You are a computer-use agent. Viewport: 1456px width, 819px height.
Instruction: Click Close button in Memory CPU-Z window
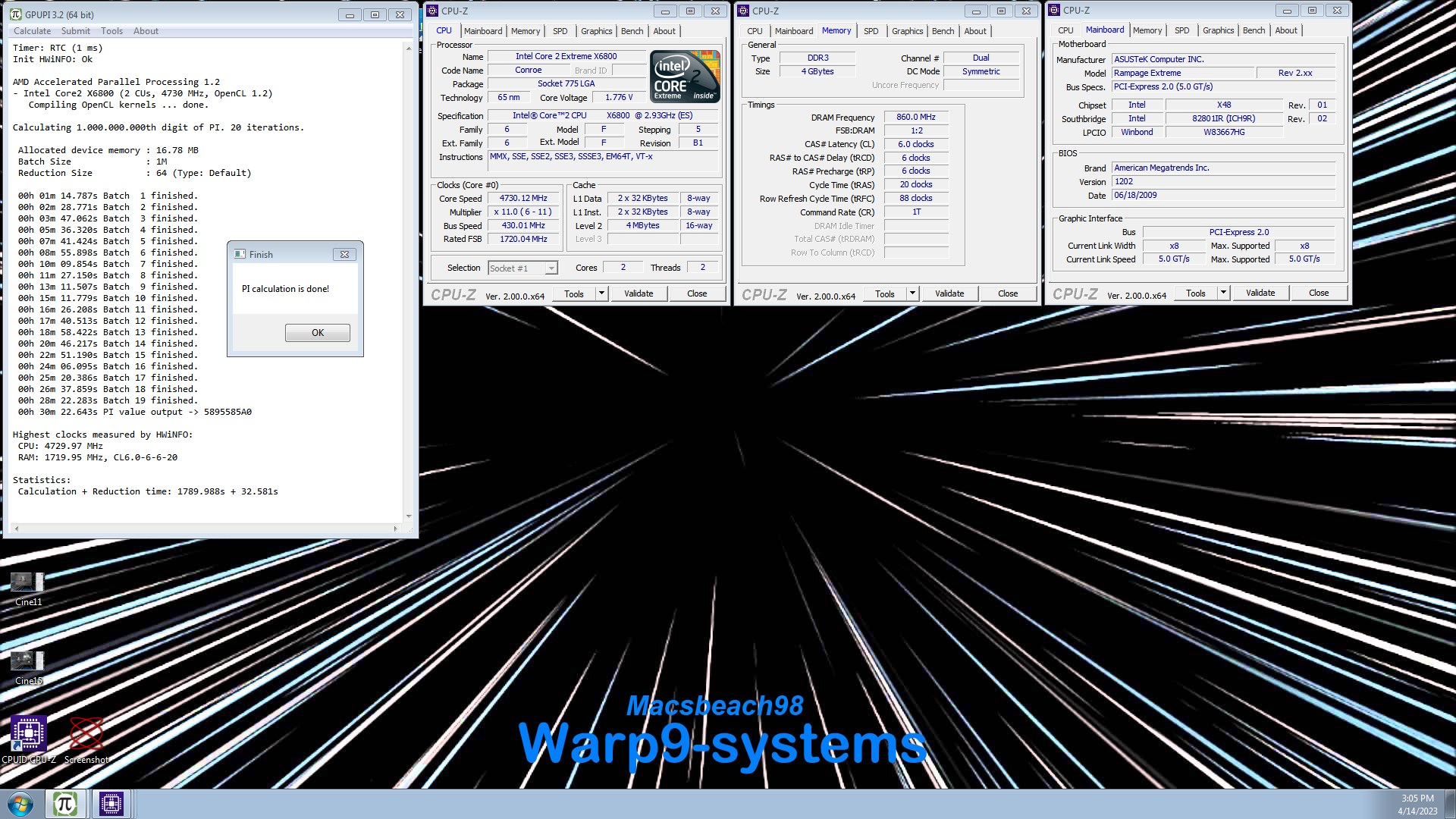(x=1008, y=293)
